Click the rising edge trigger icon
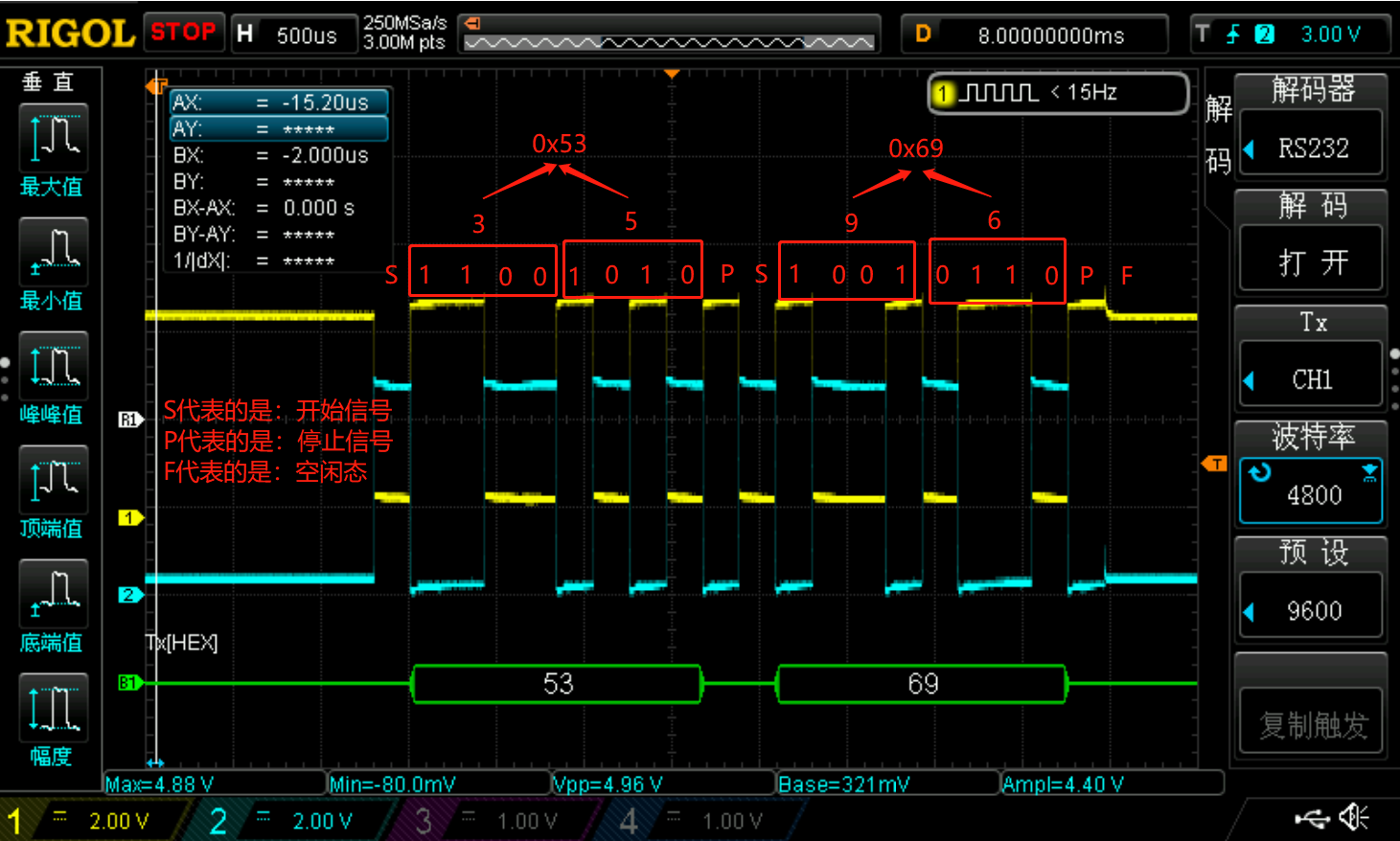 pyautogui.click(x=1233, y=34)
